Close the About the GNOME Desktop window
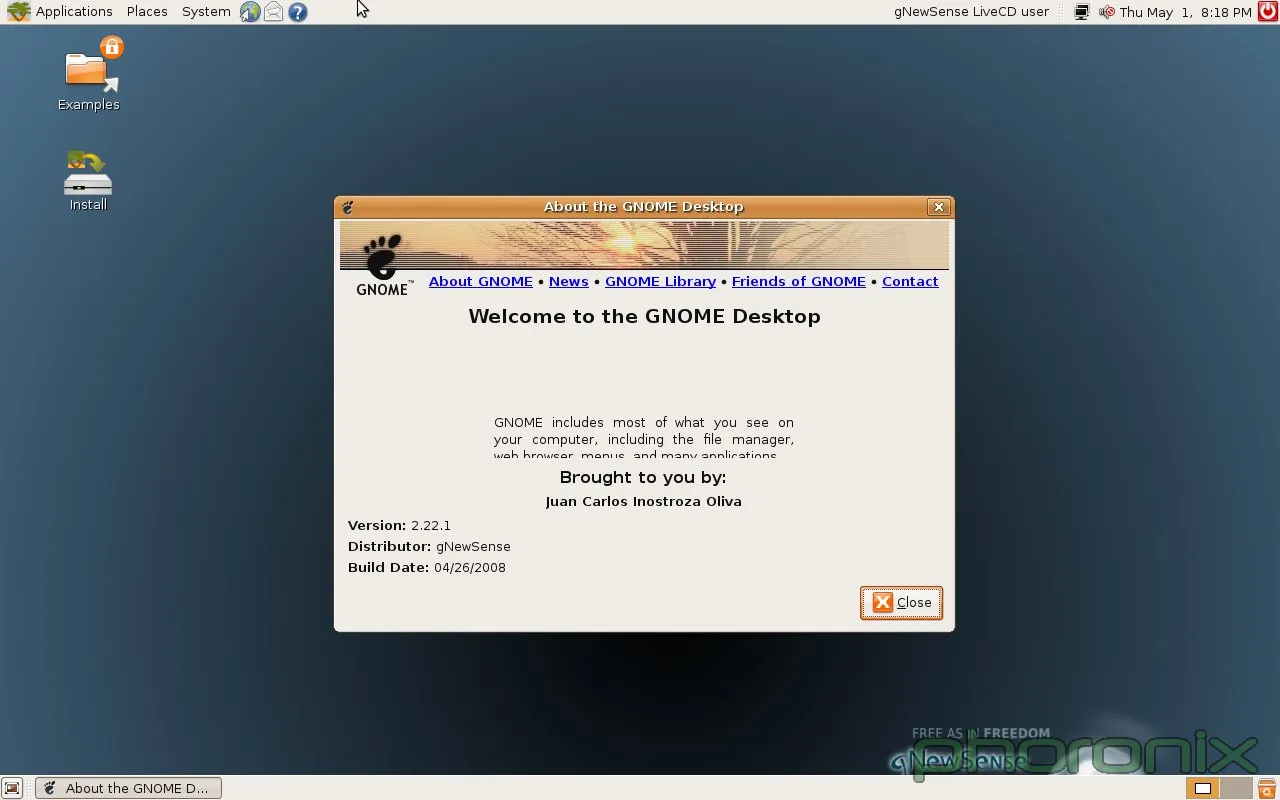Viewport: 1280px width, 800px height. point(938,207)
